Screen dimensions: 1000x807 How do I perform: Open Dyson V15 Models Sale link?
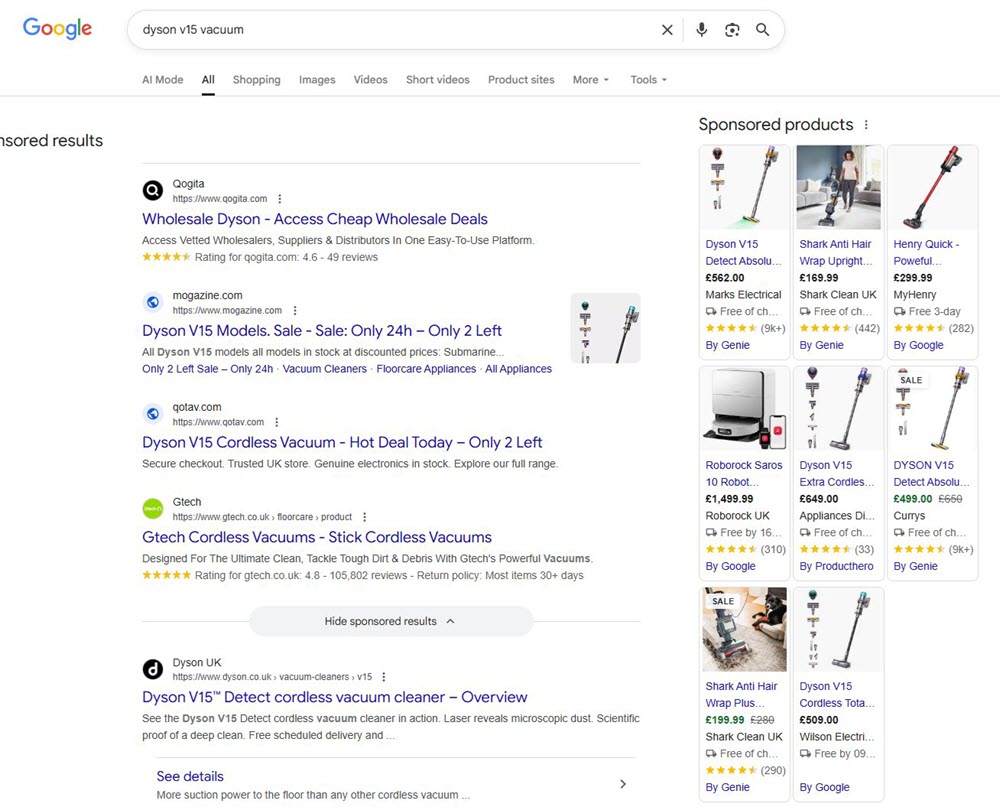click(322, 330)
